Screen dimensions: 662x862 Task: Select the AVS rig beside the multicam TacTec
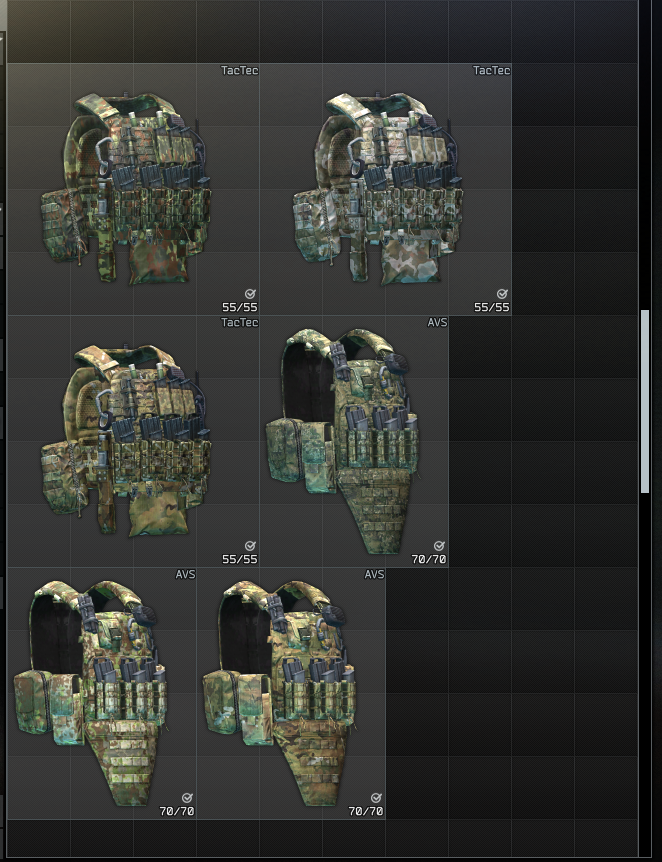tap(354, 441)
